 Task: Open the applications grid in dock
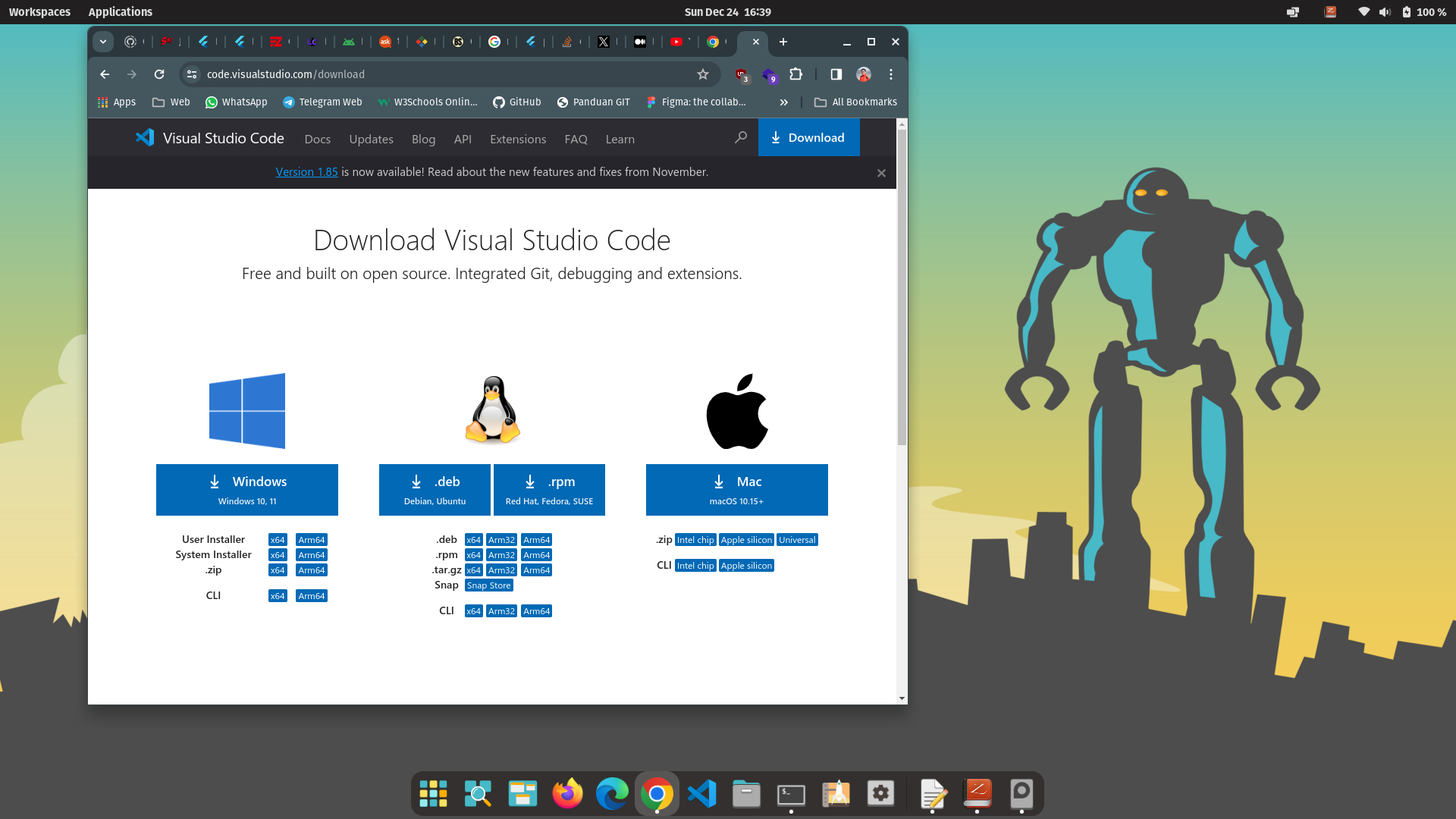click(x=433, y=793)
